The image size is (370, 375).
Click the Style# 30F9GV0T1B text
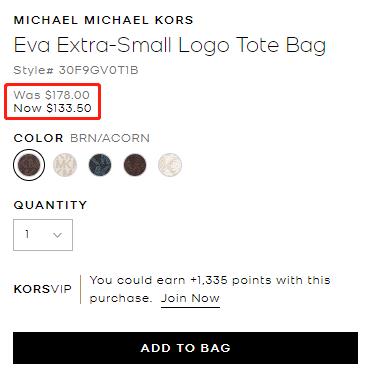pos(76,70)
